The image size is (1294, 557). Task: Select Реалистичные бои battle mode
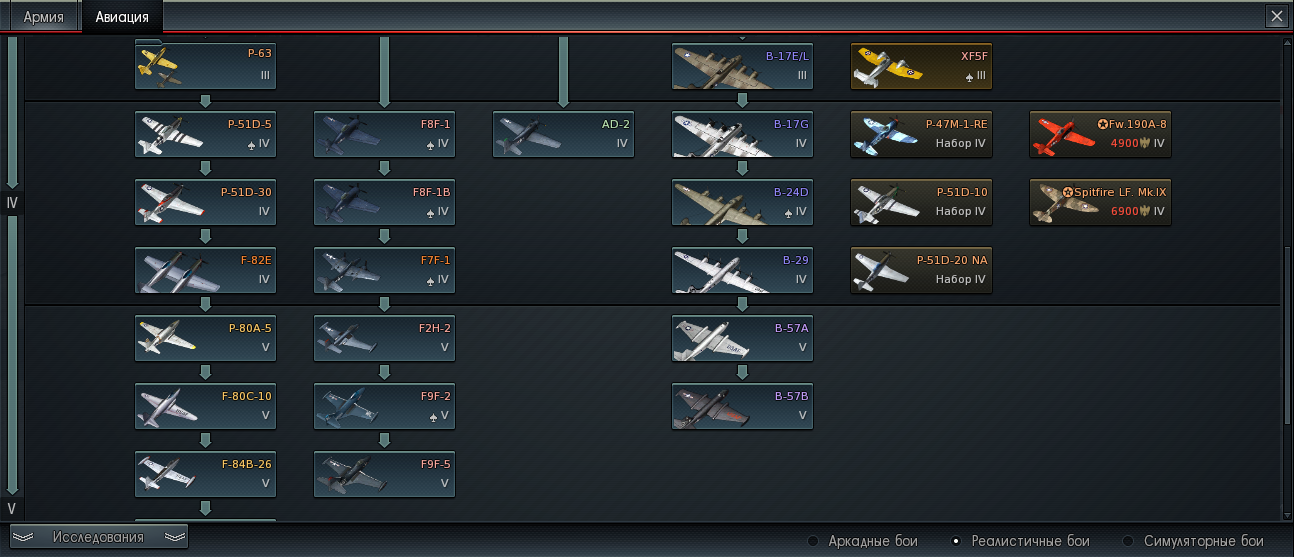coord(1020,541)
